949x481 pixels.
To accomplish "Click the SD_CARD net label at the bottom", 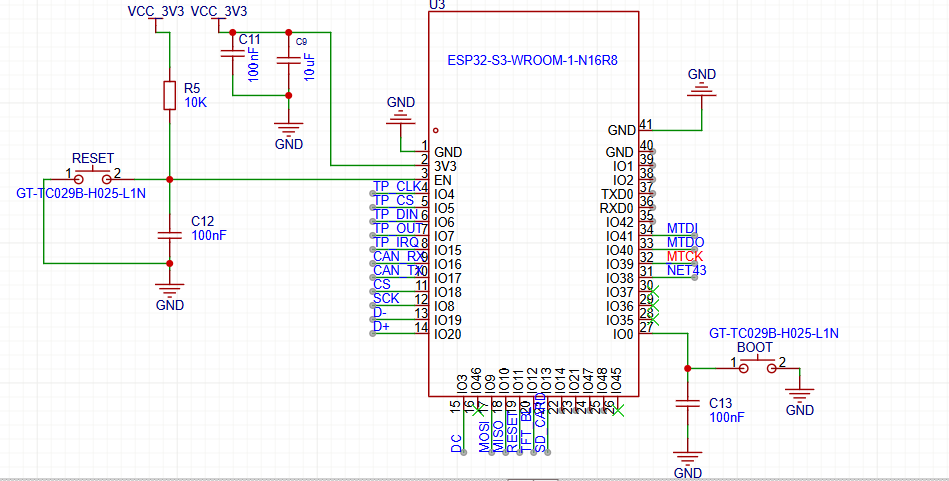I will coord(540,422).
